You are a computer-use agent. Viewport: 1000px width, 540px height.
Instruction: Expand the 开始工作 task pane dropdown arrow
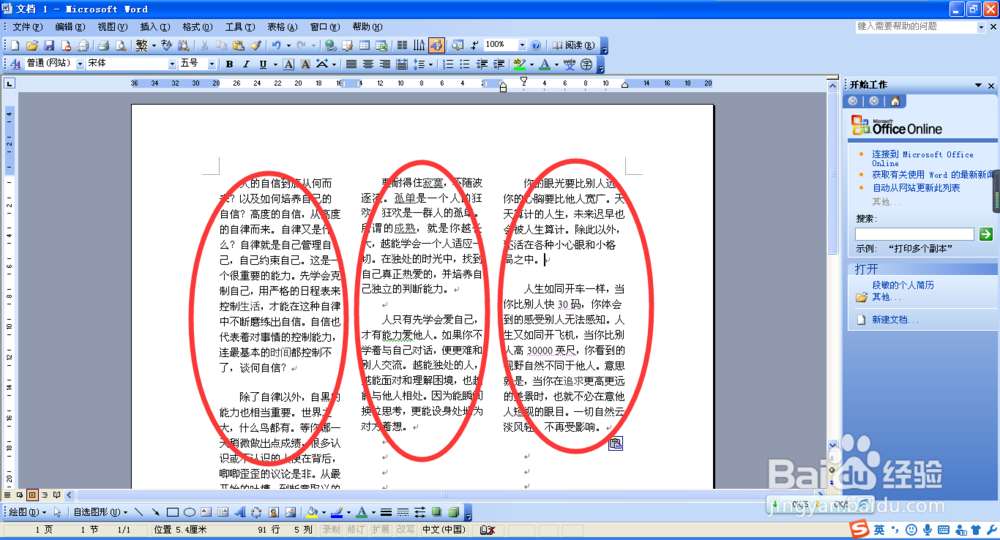pyautogui.click(x=978, y=85)
